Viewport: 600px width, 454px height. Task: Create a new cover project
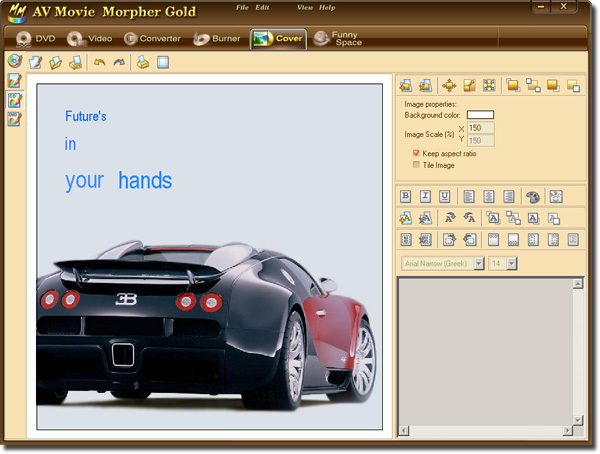36,62
